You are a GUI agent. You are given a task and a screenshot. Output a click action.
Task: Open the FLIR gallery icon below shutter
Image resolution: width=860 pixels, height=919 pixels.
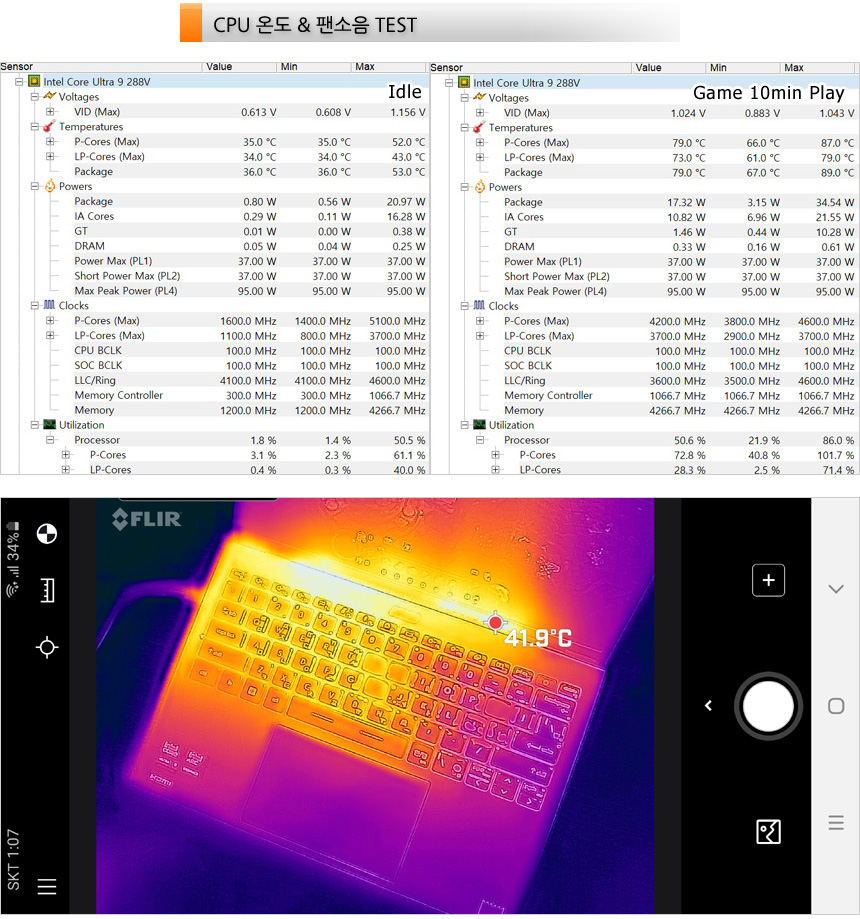coord(768,832)
